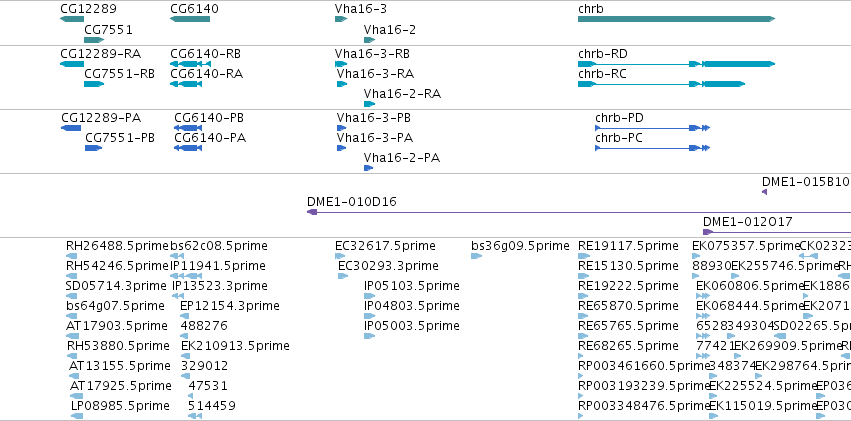
Task: Click the chrb-PD protein feature
Action: coord(652,128)
